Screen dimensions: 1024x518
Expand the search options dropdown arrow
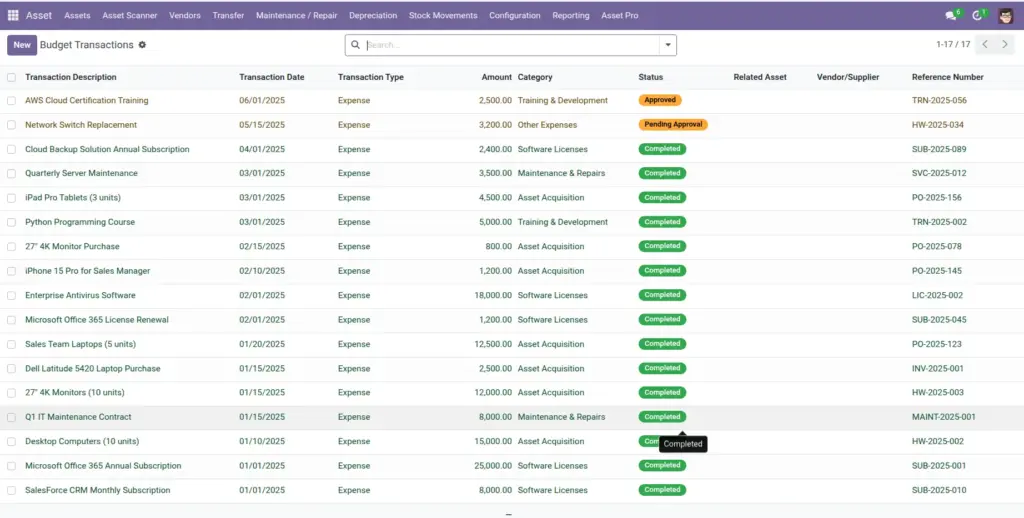click(x=668, y=45)
